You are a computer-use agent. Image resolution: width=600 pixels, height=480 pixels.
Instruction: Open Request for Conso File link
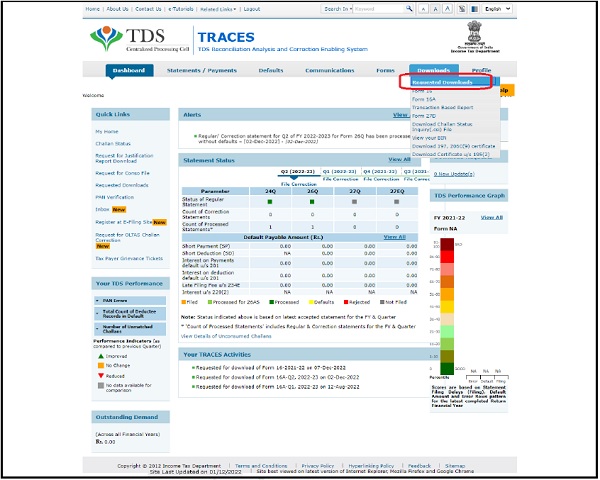(122, 173)
